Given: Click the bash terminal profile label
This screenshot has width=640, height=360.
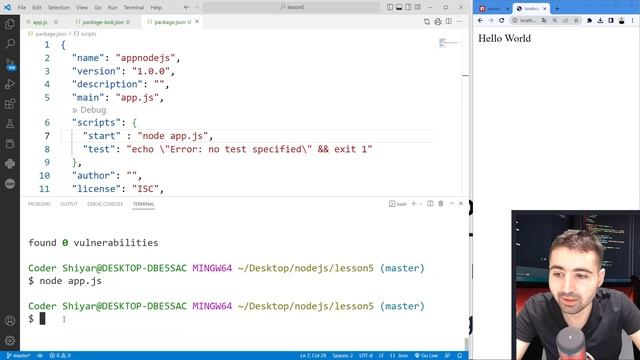Looking at the screenshot, I should point(398,204).
